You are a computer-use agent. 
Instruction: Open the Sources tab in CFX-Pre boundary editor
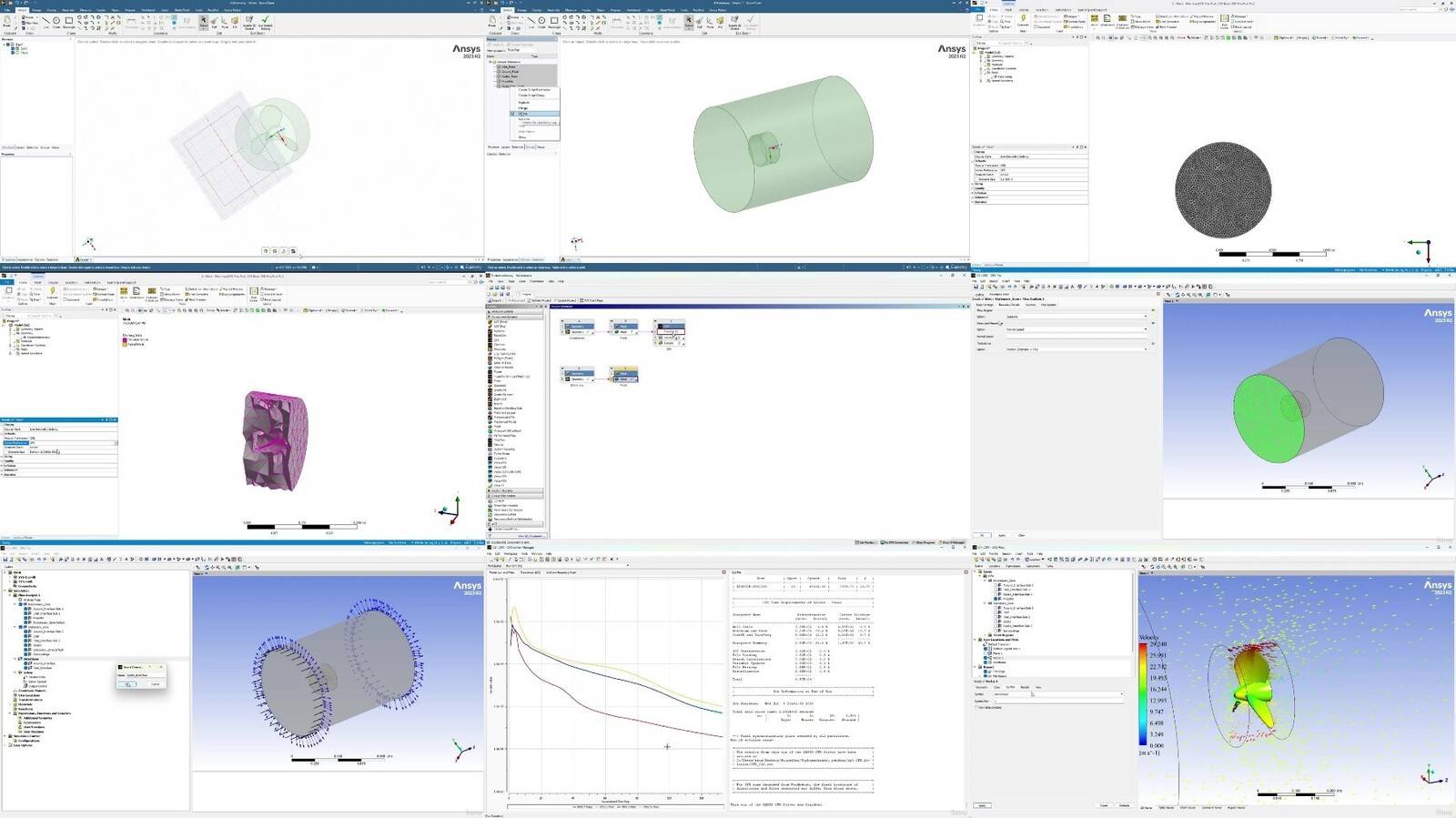1030,305
